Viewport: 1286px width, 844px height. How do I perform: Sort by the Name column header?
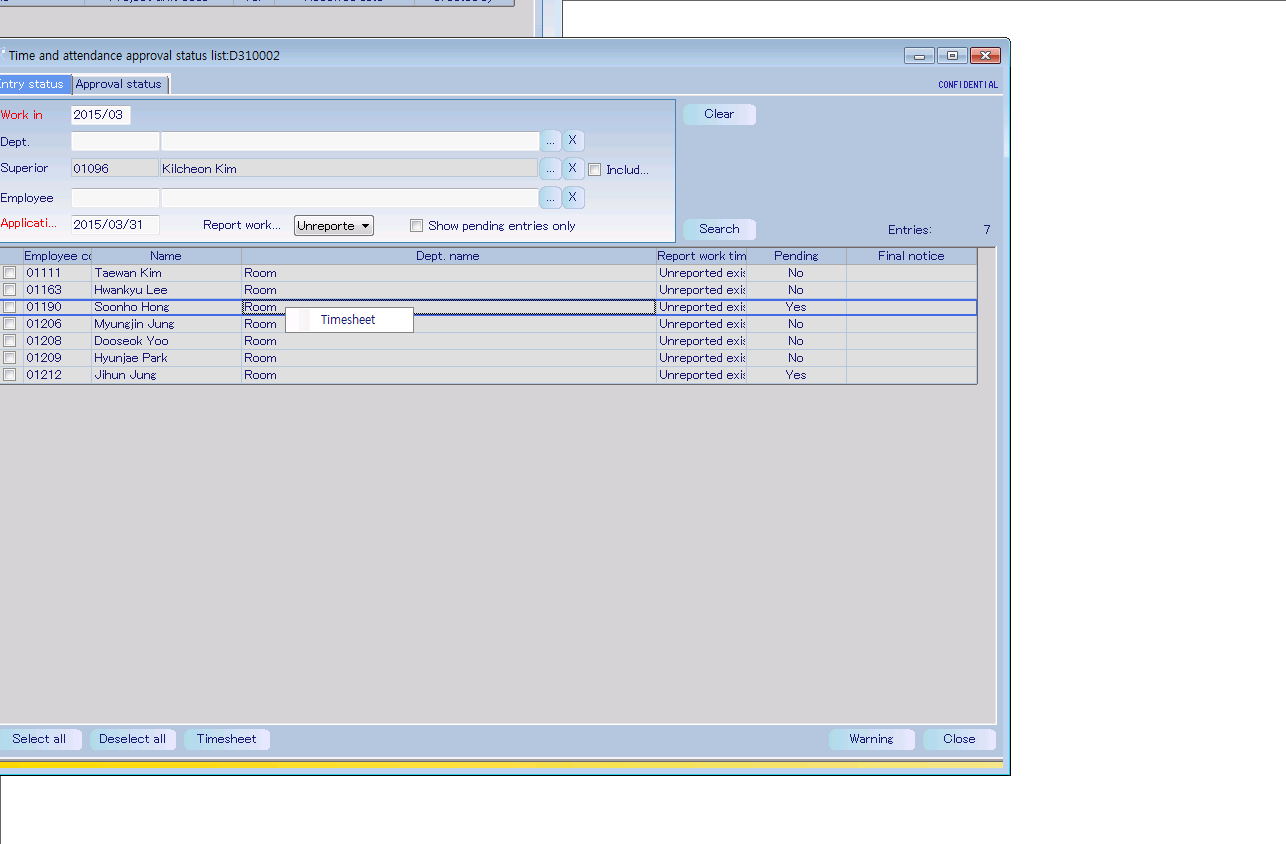click(x=166, y=256)
